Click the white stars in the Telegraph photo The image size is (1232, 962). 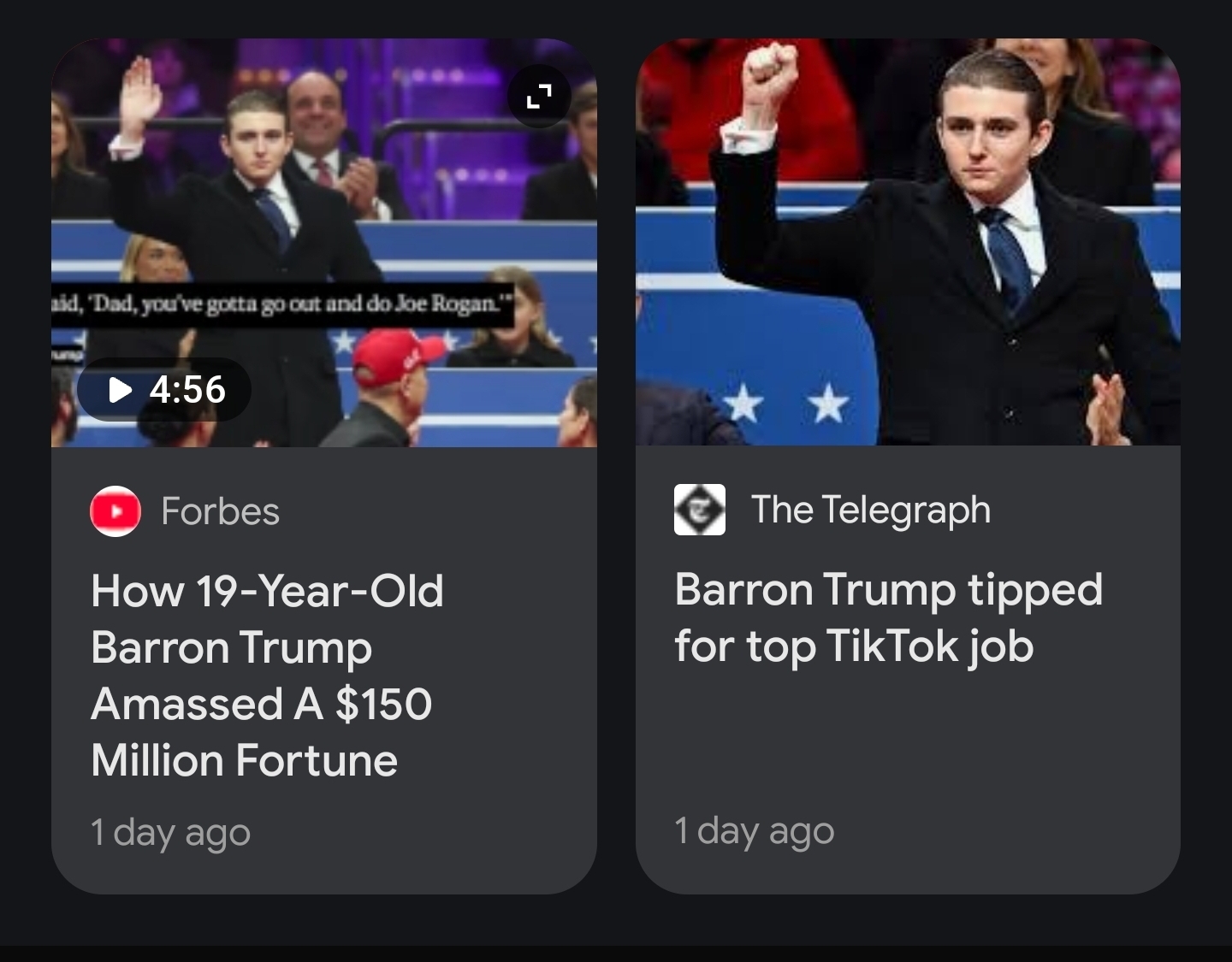787,404
